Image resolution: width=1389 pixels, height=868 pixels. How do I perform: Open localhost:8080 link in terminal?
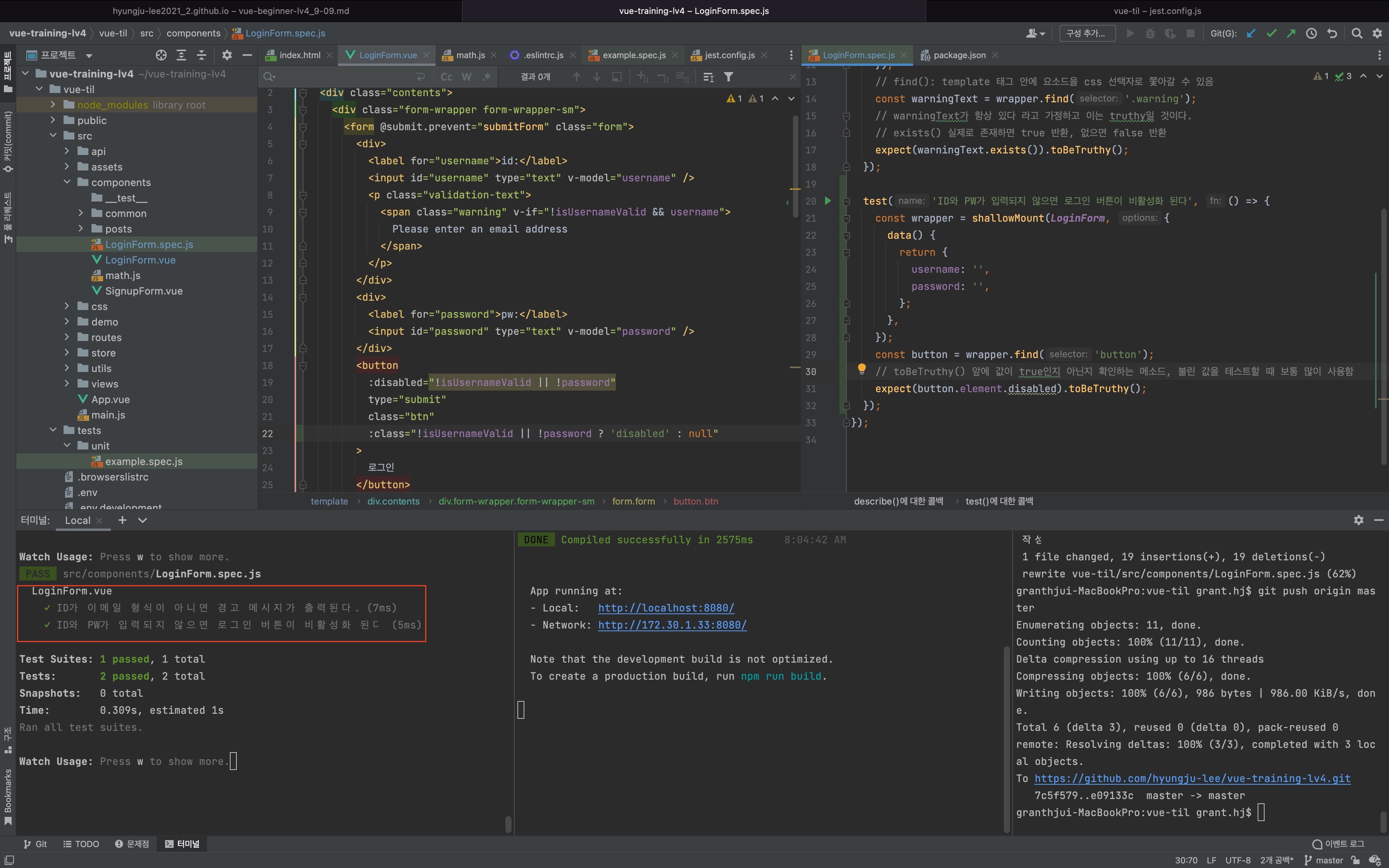coord(666,608)
